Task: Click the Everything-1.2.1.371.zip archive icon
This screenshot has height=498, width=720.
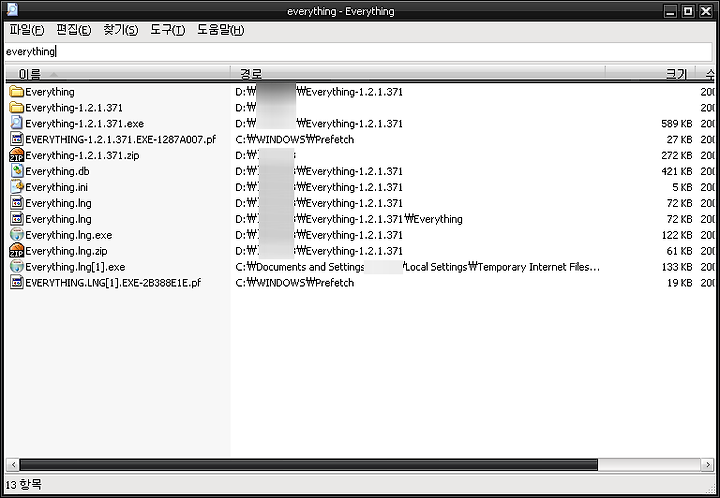Action: tap(17, 155)
